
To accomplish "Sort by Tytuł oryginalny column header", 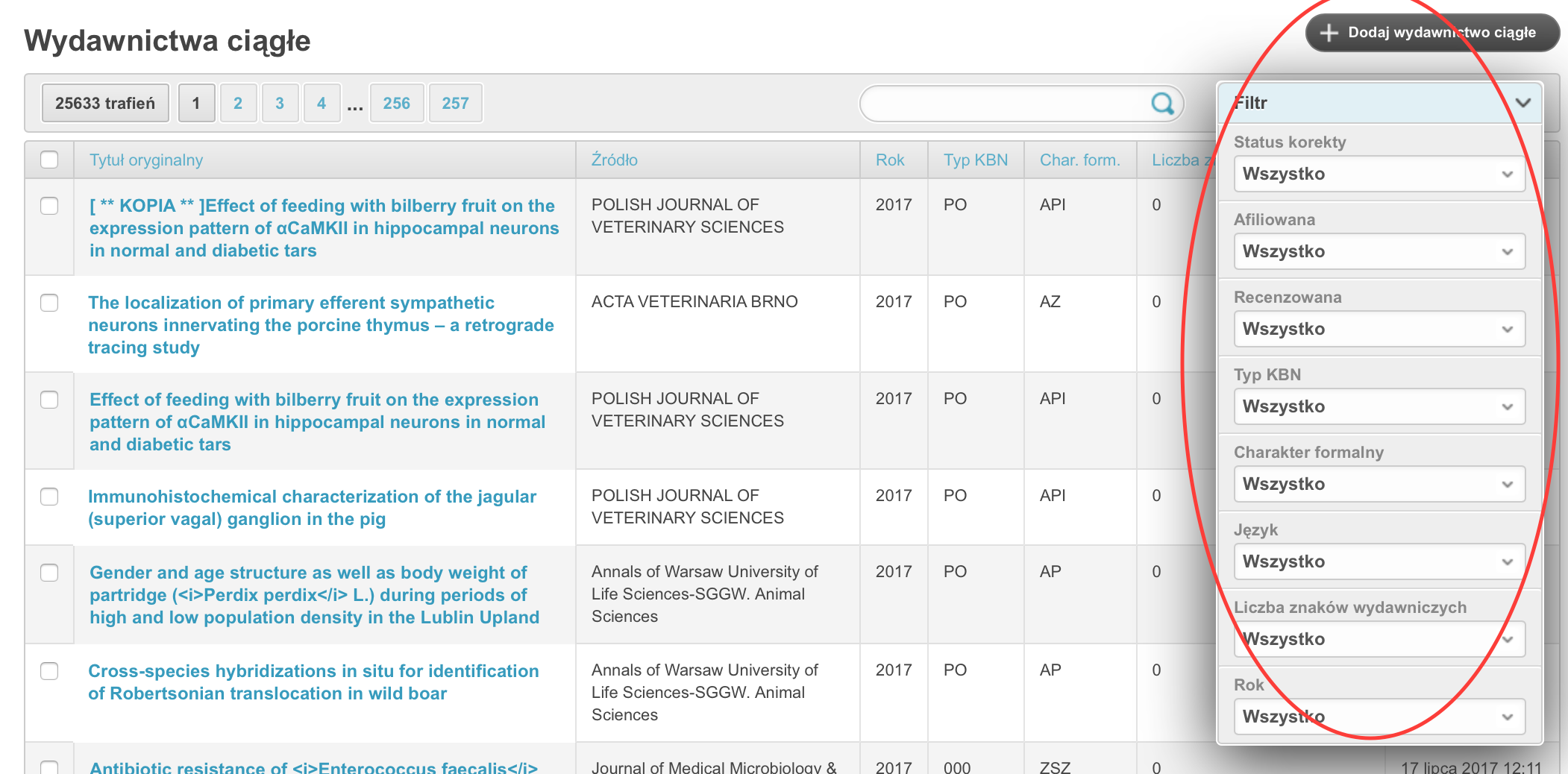I will coord(146,160).
